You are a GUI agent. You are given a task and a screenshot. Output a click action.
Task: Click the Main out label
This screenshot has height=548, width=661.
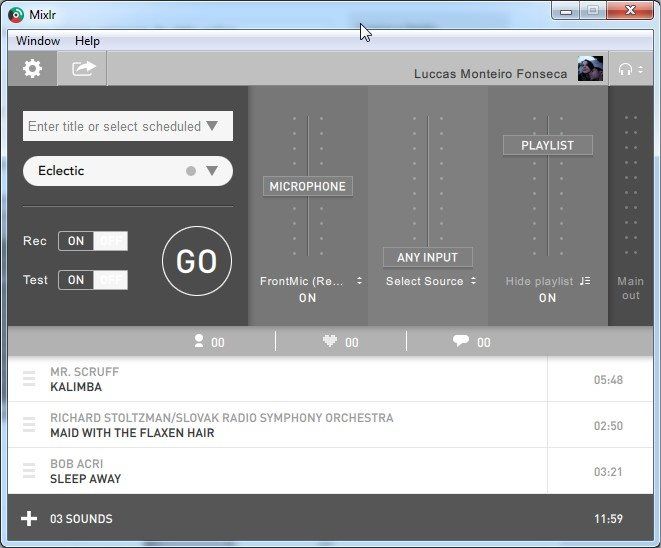(x=630, y=288)
